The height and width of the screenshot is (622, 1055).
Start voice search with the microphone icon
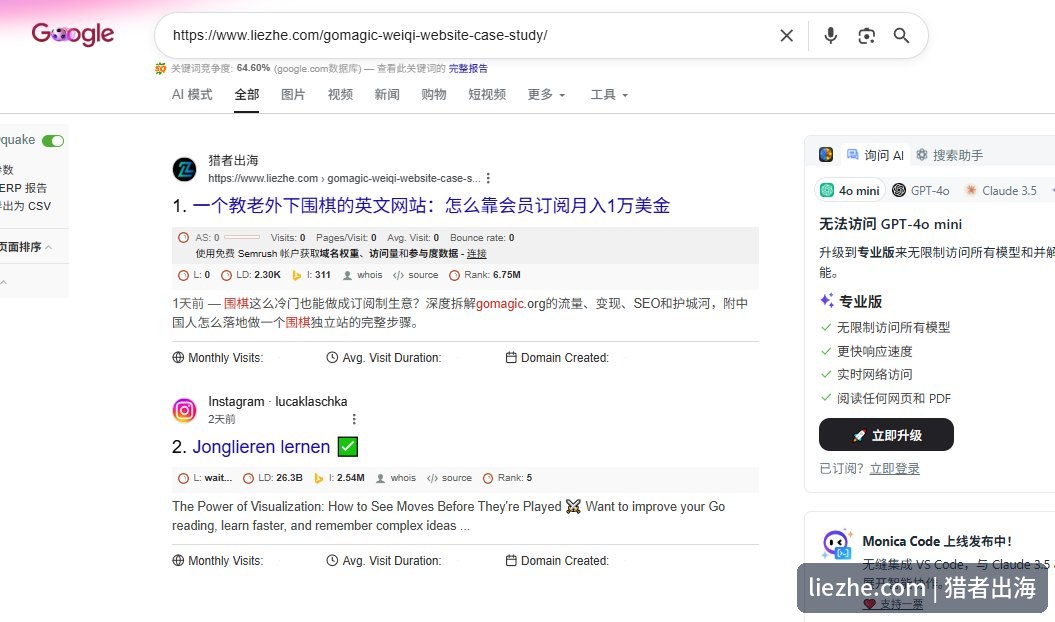coord(831,36)
